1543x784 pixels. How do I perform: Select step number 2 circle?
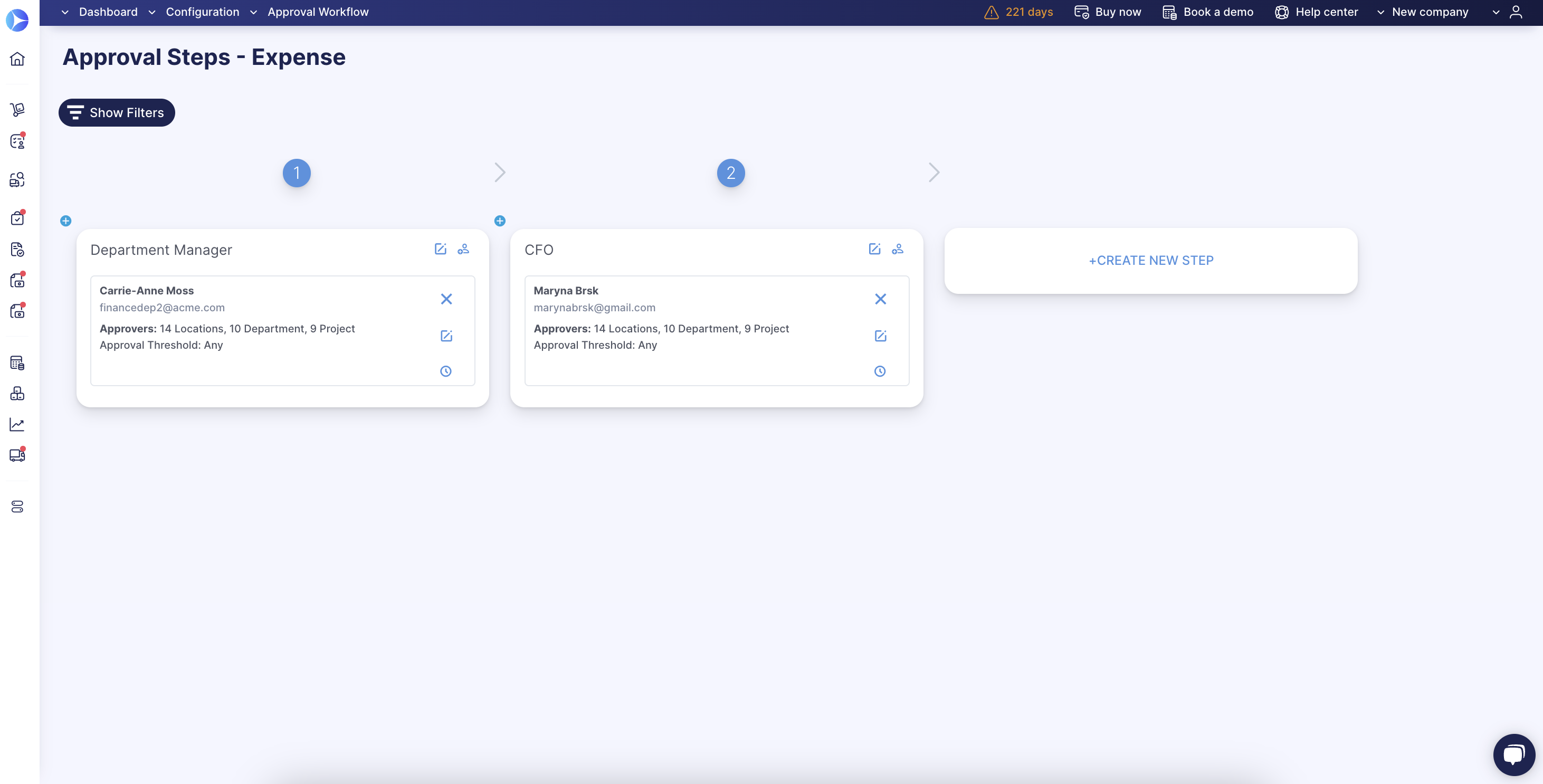(731, 173)
